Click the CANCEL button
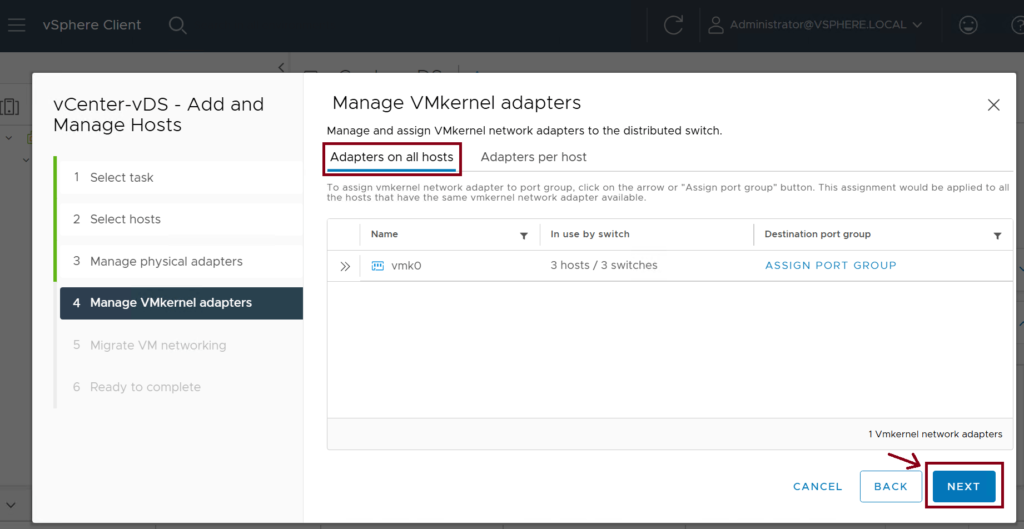This screenshot has width=1024, height=529. coord(818,487)
